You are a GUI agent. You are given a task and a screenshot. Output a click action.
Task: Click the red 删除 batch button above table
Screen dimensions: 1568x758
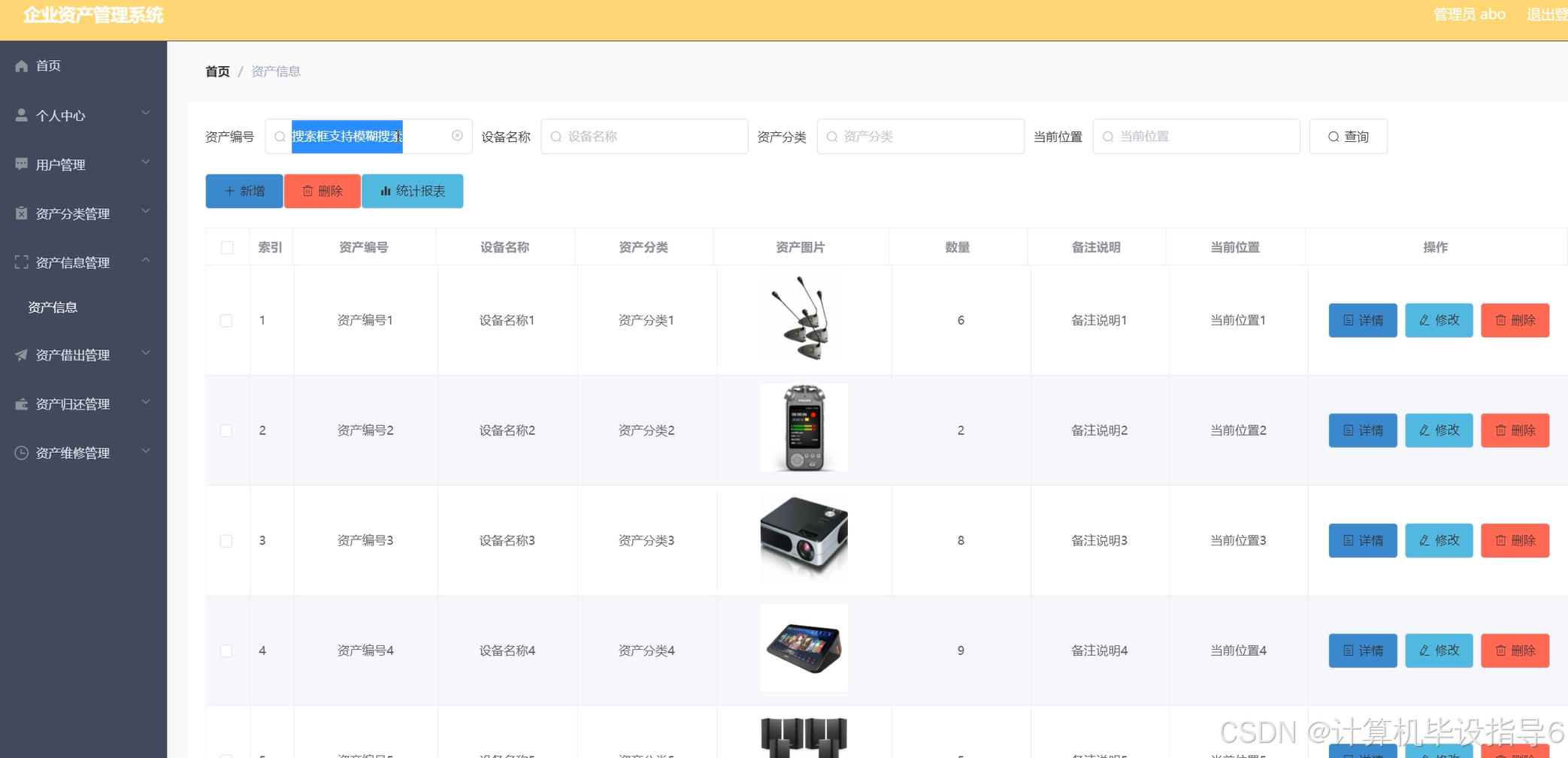(322, 191)
